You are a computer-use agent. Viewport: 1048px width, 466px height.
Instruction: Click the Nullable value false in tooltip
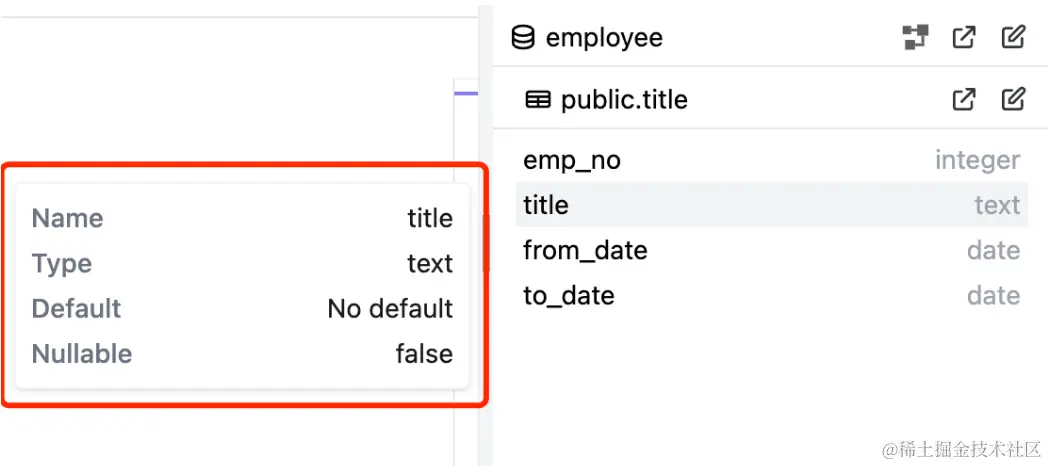point(424,354)
